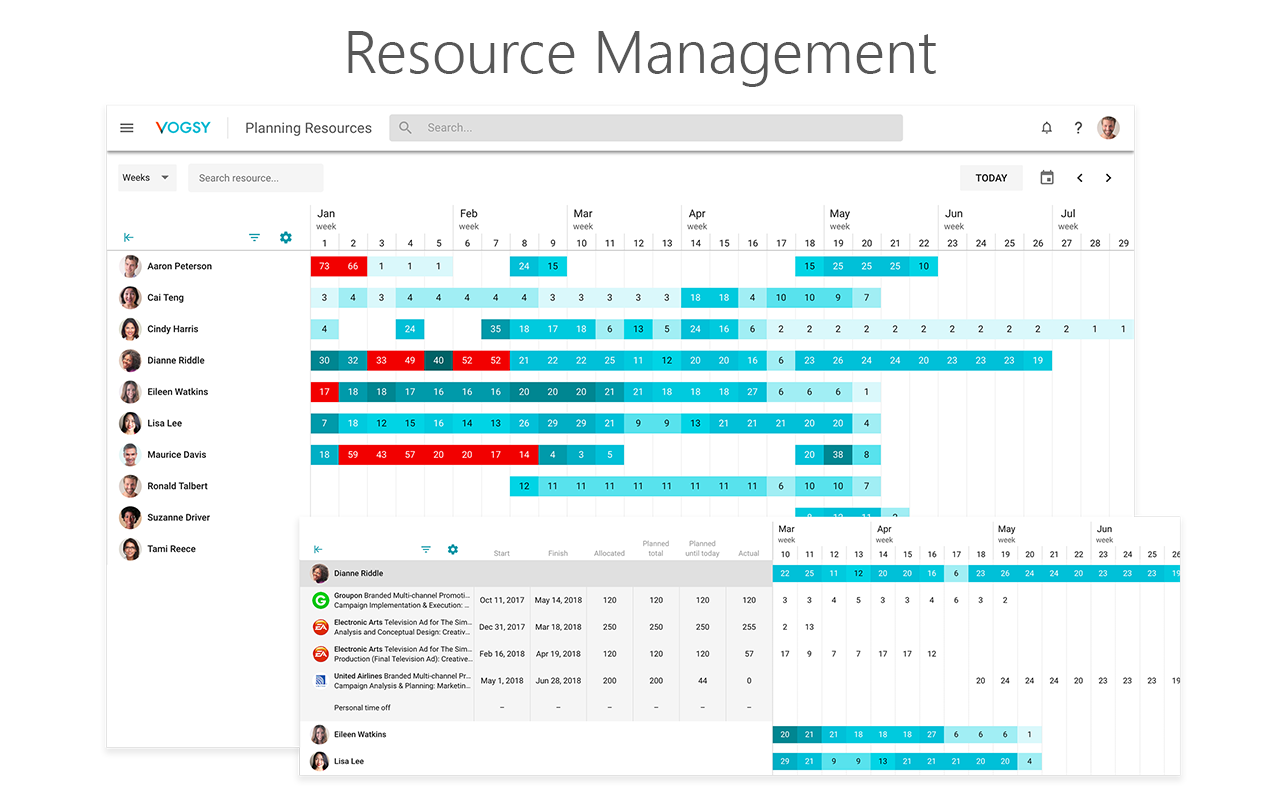Click the United Airlines project logo
Screen dimensions: 1280x800
click(x=318, y=680)
